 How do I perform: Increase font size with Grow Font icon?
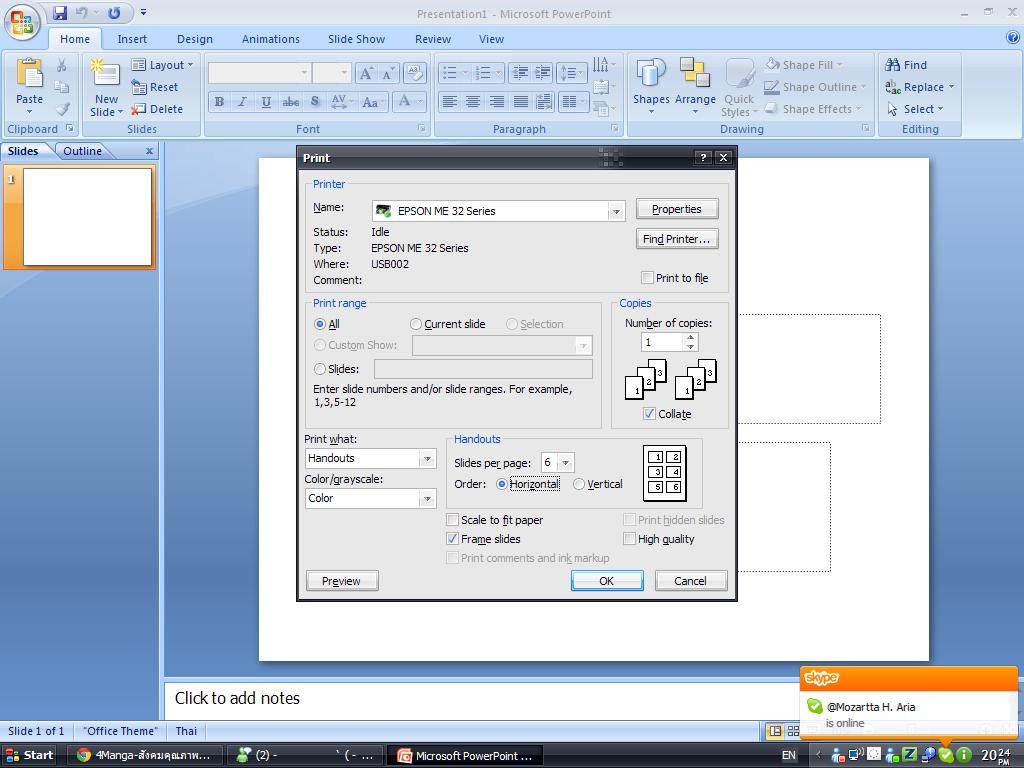366,73
